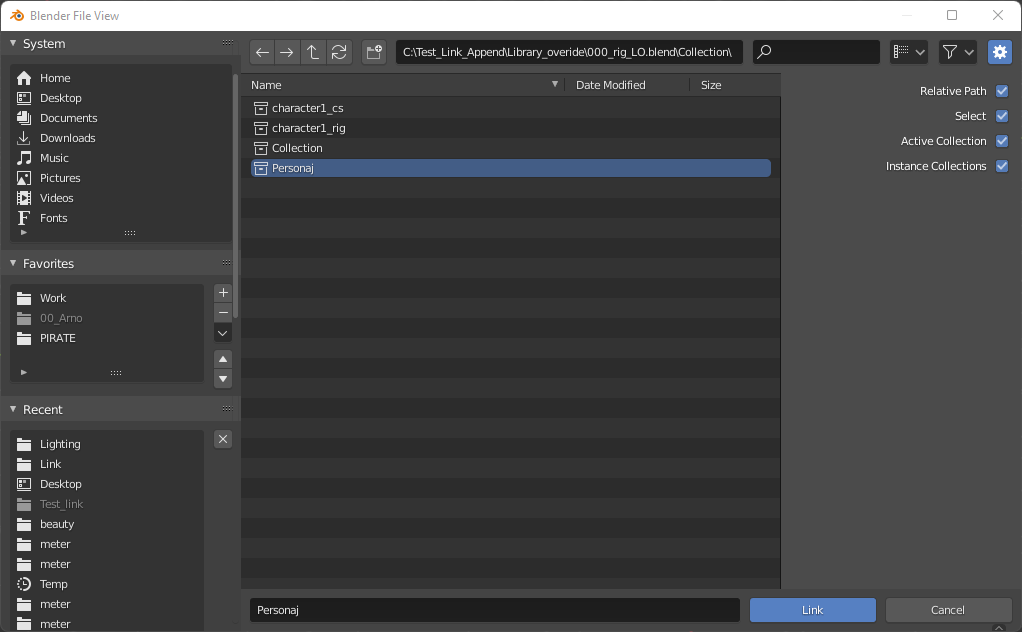Expand Favorites list arrow below PIRATE
Image resolution: width=1022 pixels, height=632 pixels.
[23, 373]
